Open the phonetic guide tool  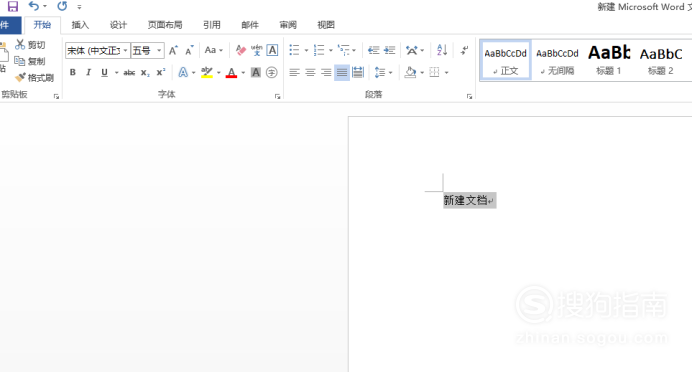pos(256,50)
